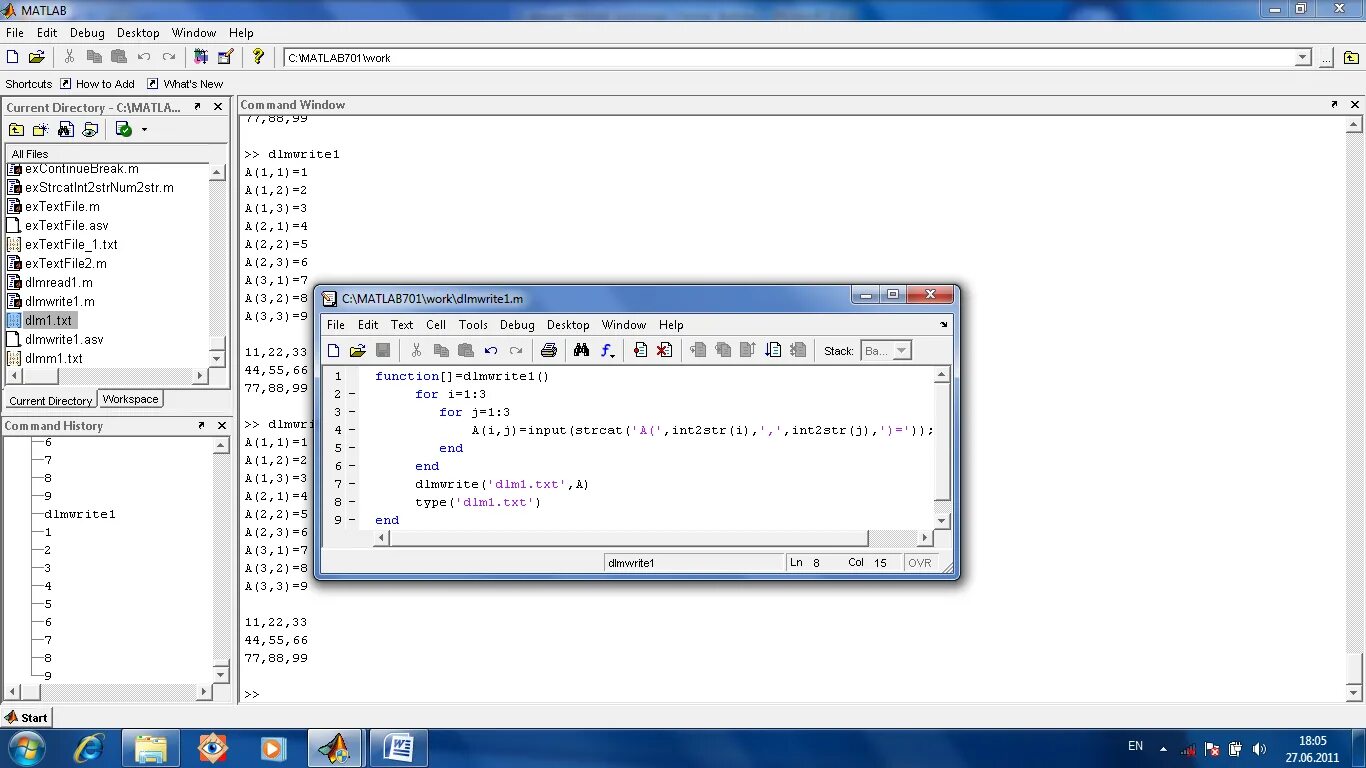
Task: Save the file from editor toolbar
Action: (x=383, y=350)
